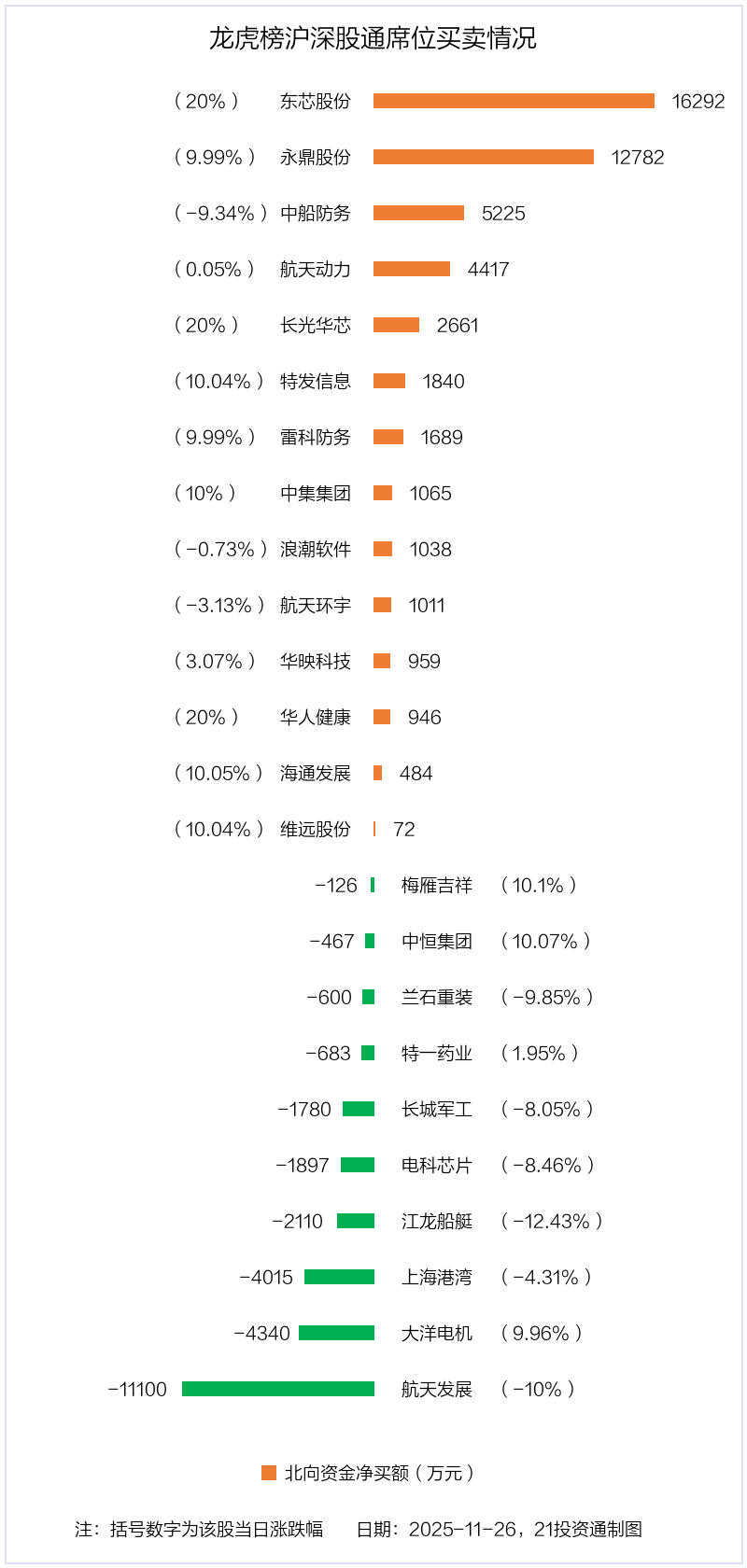Select the 永鼎股份 bar

tap(484, 157)
